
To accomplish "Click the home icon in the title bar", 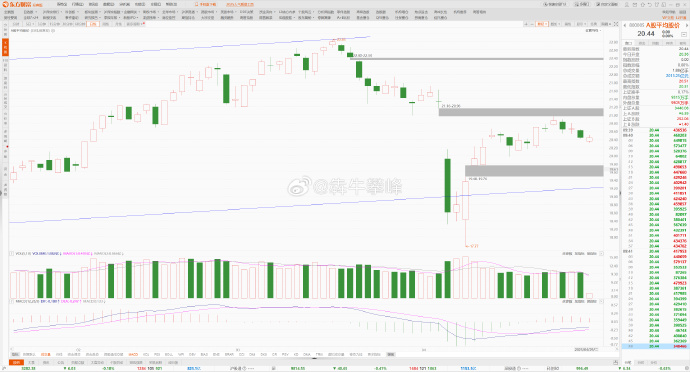I will [x=642, y=4].
